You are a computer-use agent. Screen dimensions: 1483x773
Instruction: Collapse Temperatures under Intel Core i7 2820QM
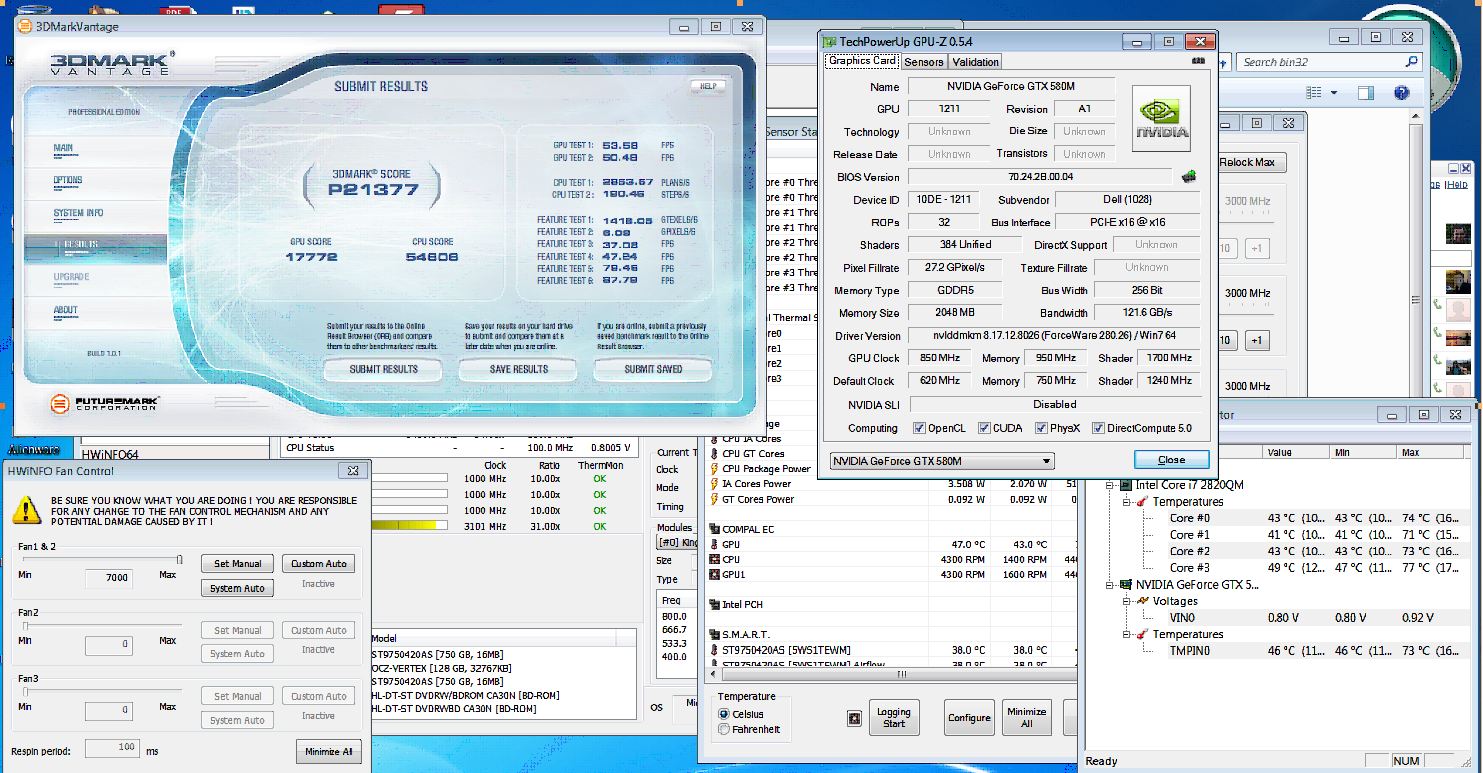click(x=1127, y=502)
